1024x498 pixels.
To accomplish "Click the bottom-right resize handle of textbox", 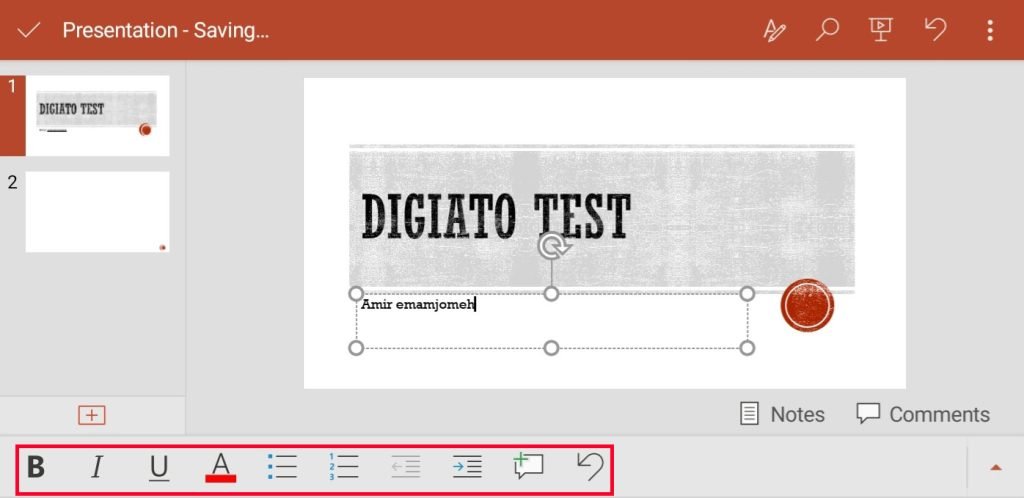I will pos(747,348).
